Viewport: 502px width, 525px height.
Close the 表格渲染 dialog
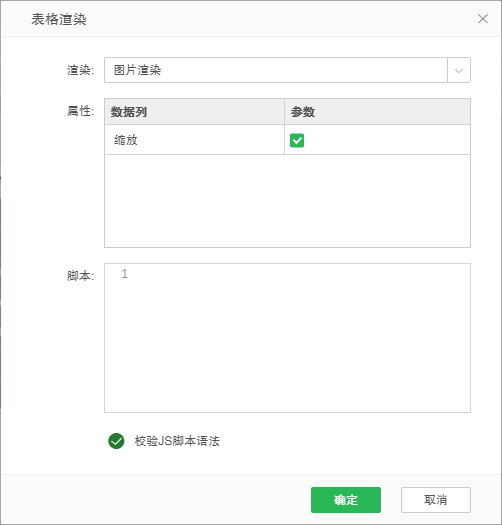pos(483,19)
